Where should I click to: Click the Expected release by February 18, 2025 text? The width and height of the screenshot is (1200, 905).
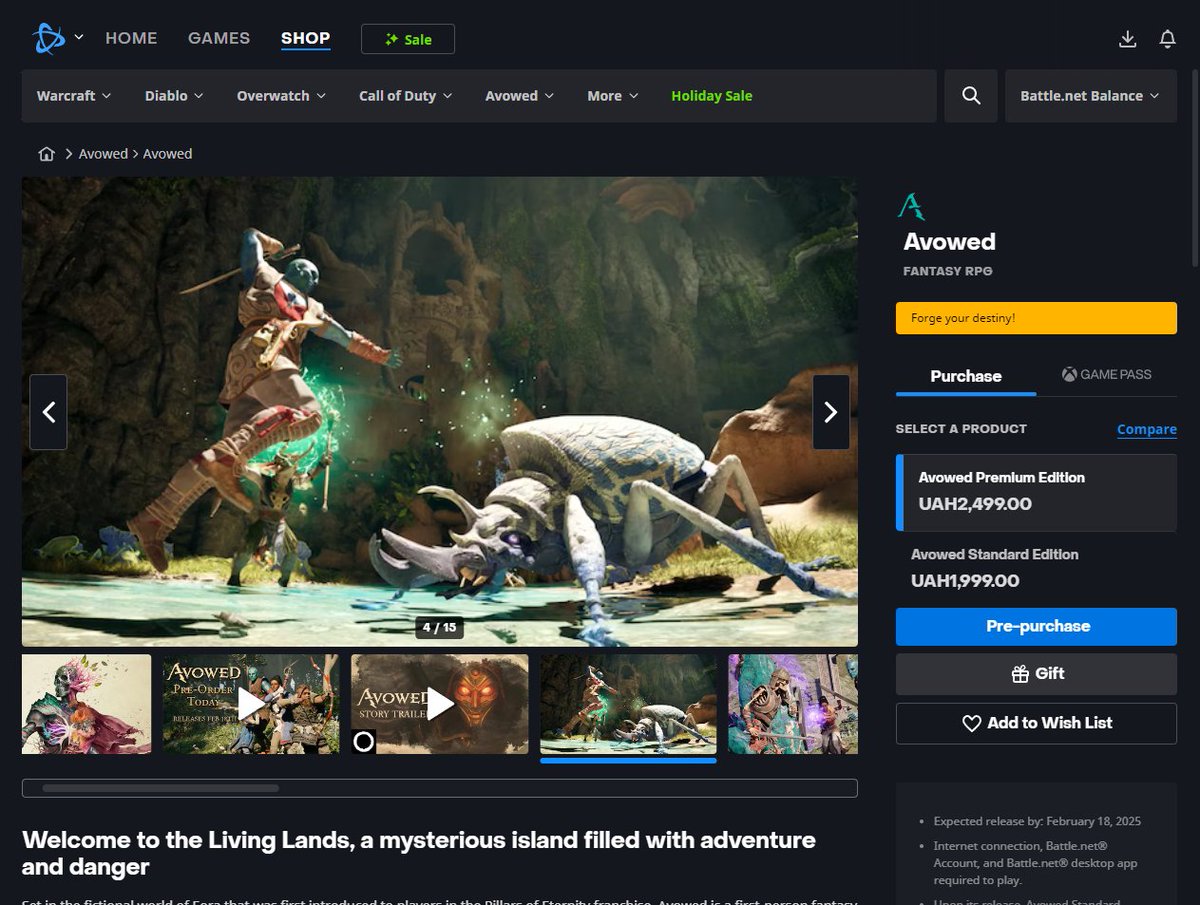pos(1037,821)
